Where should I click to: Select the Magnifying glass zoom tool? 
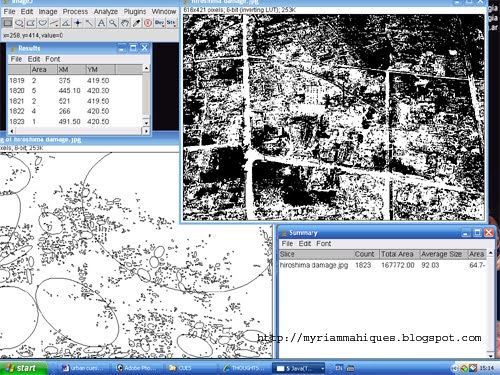coord(113,23)
